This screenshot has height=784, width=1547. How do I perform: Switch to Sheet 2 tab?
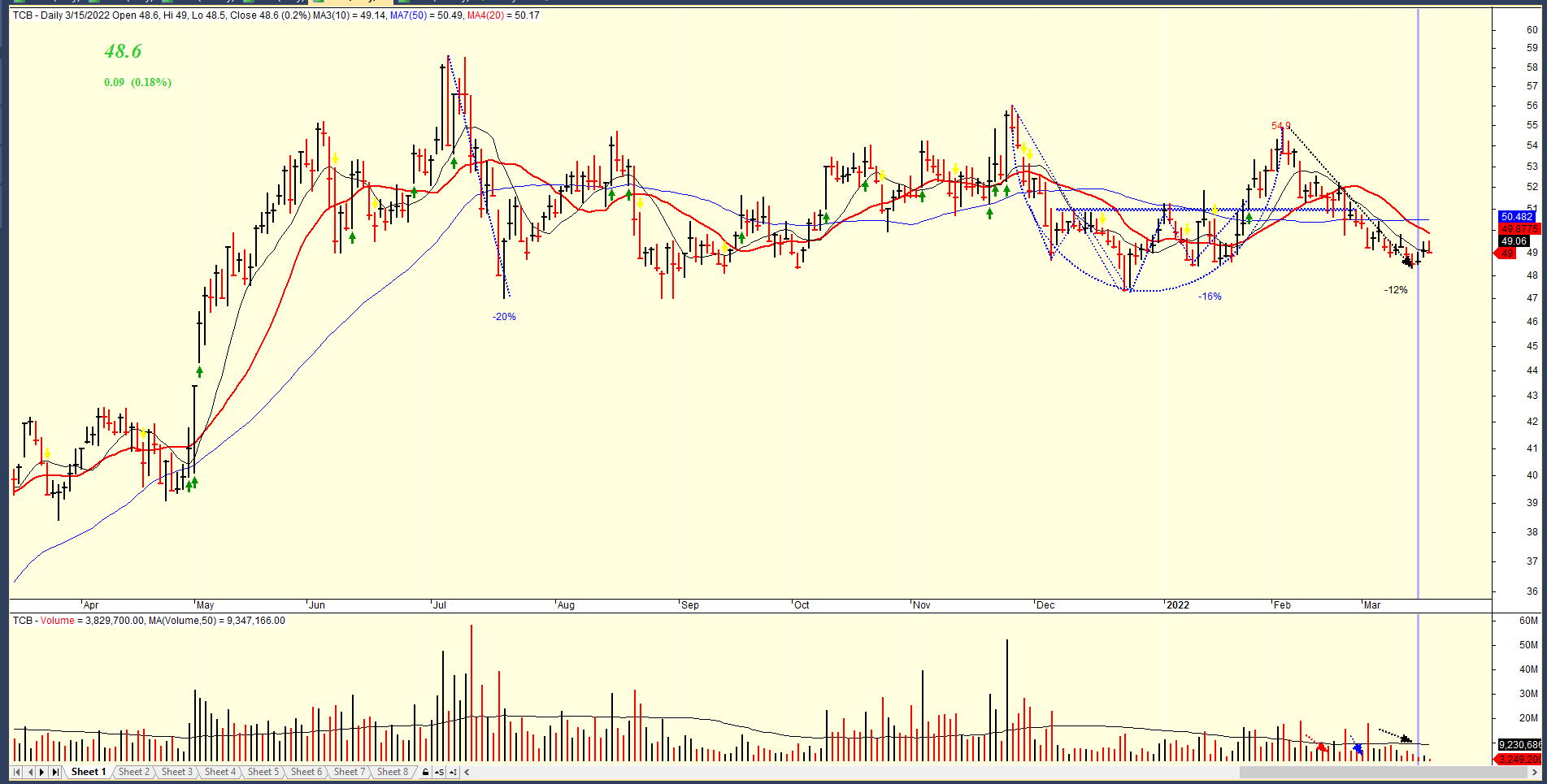click(x=134, y=772)
